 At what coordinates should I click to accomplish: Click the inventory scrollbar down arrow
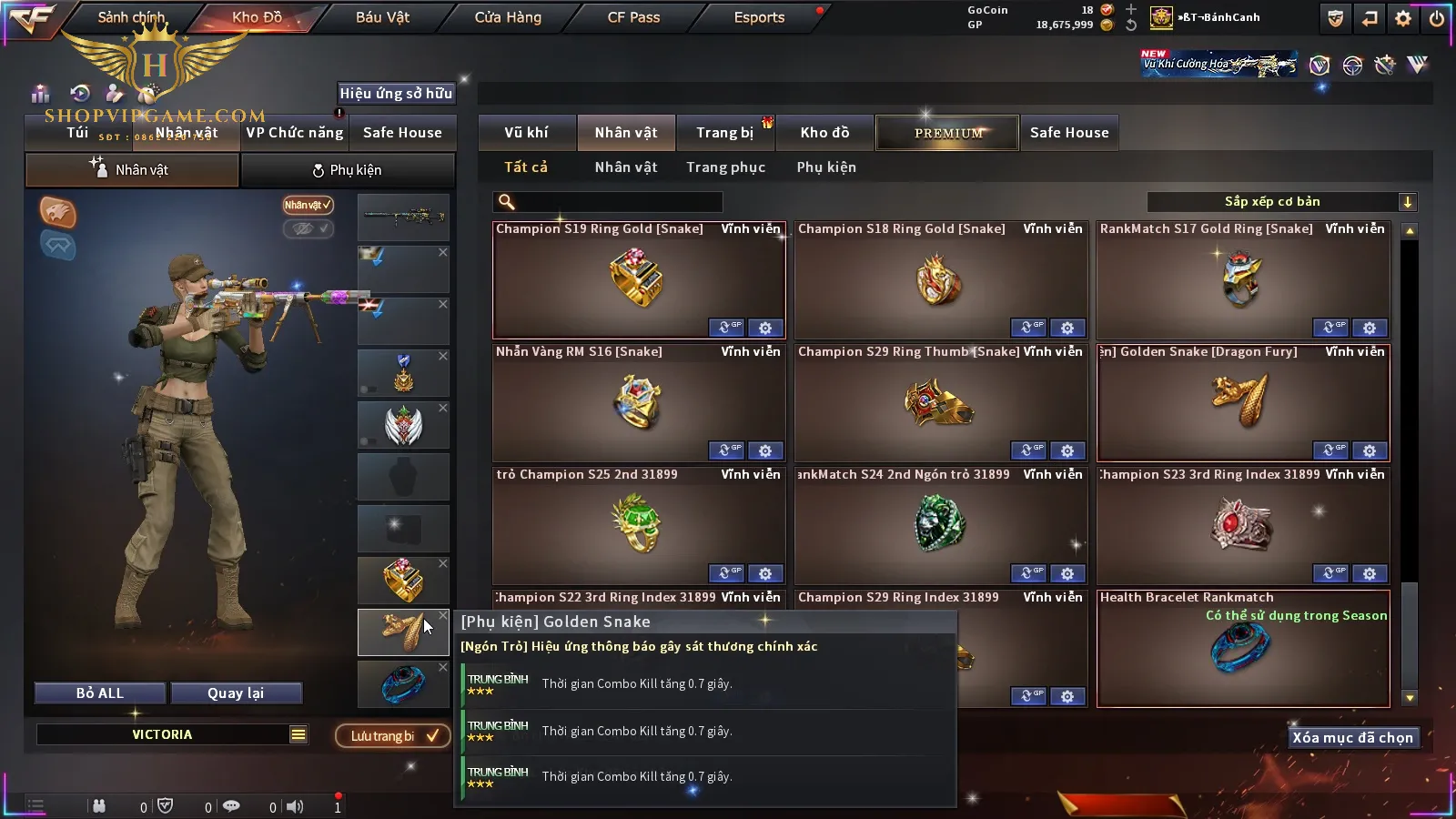1410,698
